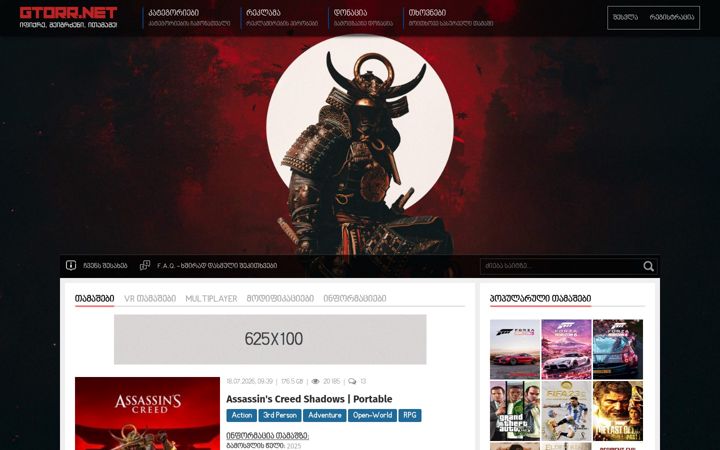
Task: Open the Assassin's Creed cover image
Action: coord(147,413)
